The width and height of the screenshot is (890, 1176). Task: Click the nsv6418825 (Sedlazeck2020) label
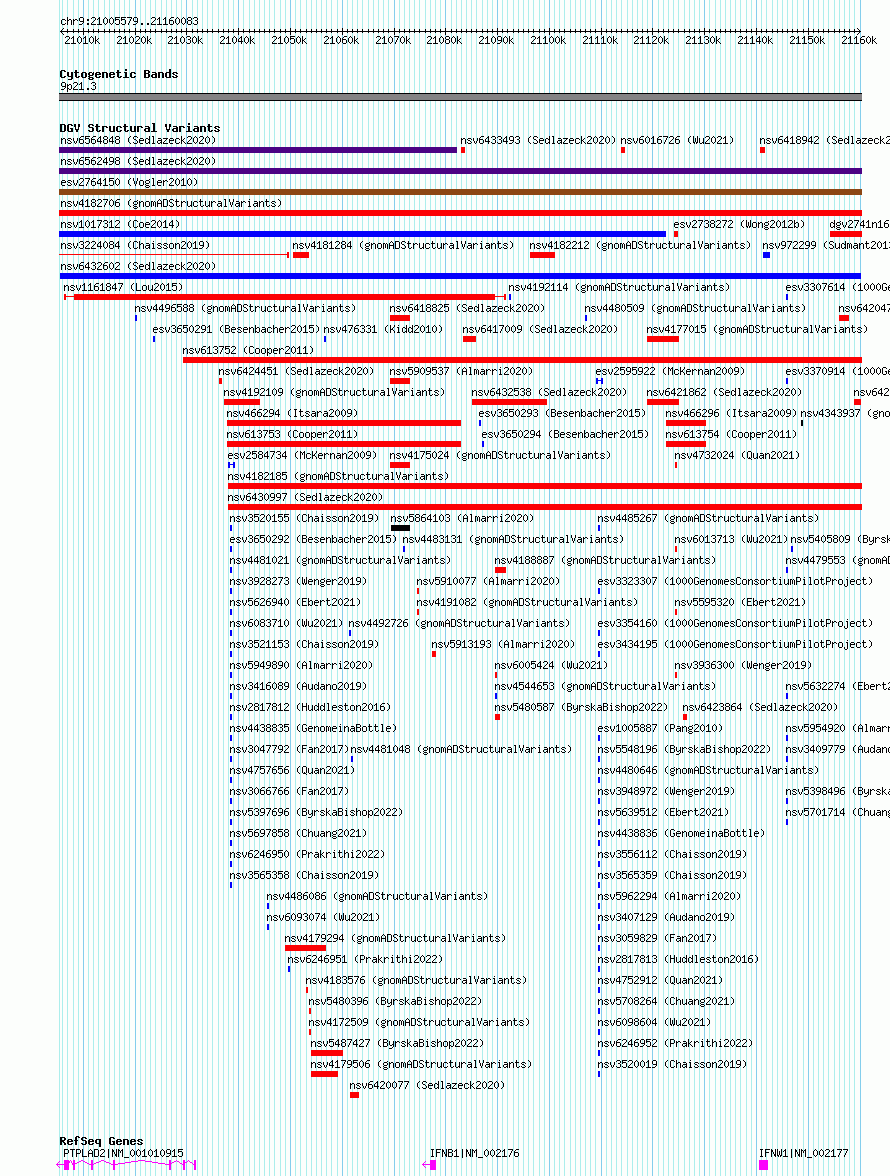click(467, 308)
